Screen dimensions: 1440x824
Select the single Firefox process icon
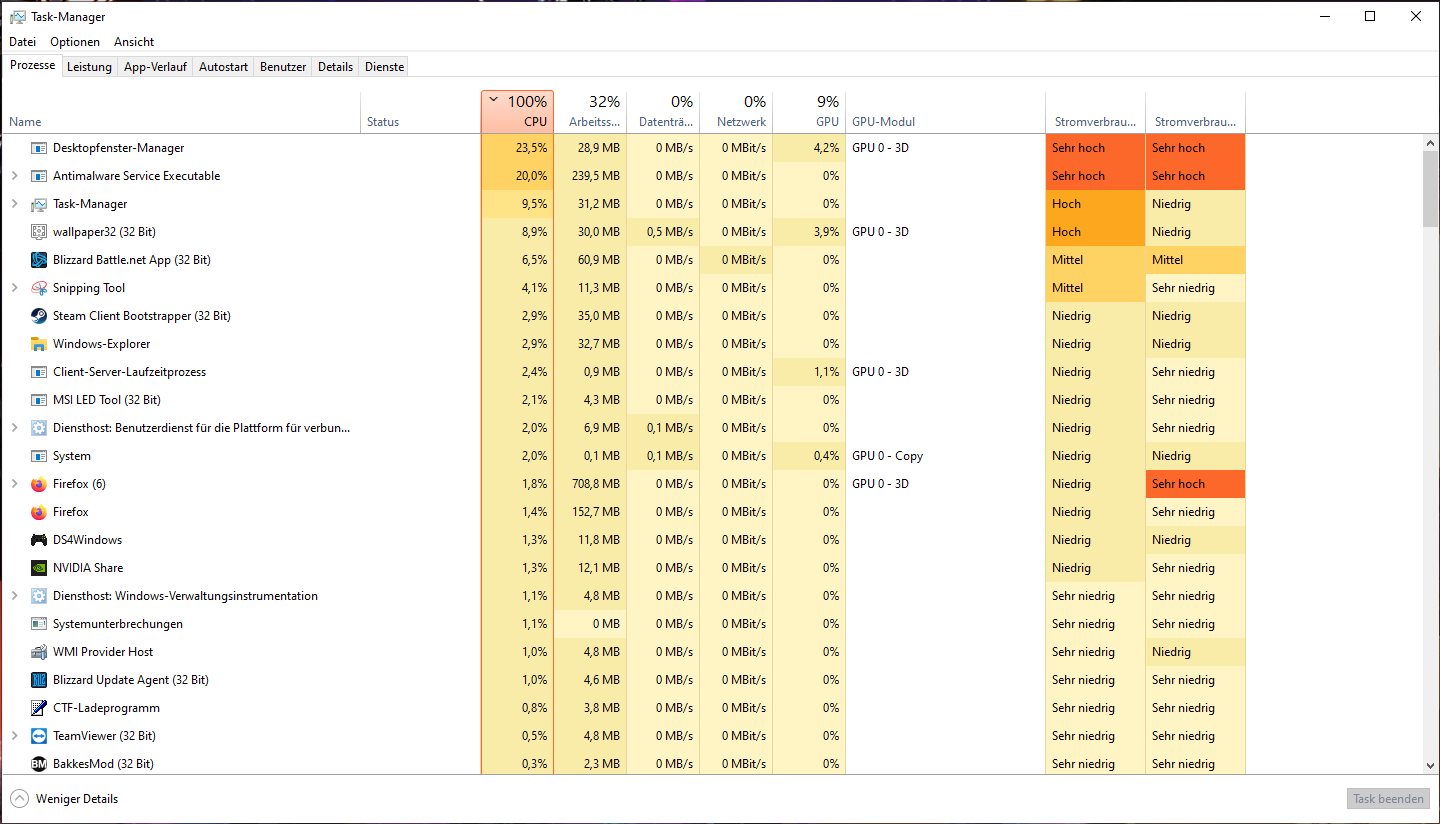click(x=39, y=512)
